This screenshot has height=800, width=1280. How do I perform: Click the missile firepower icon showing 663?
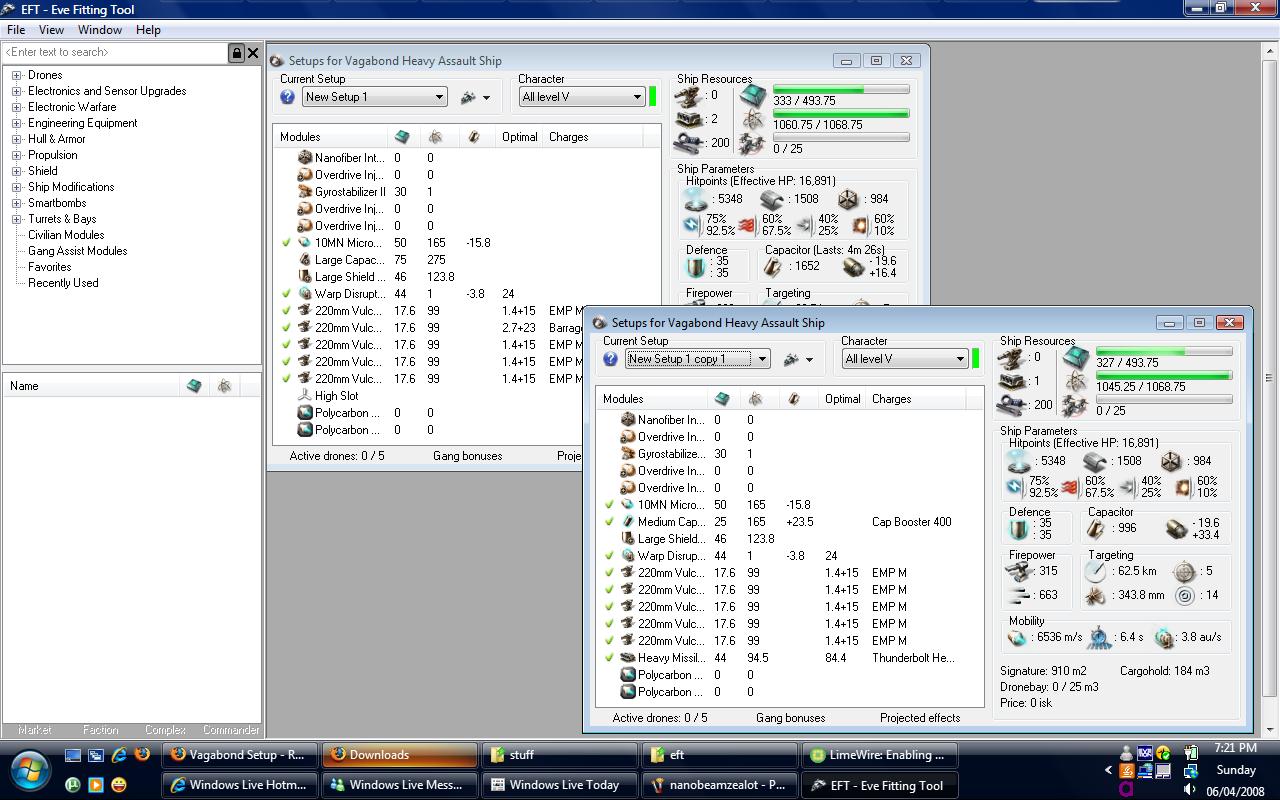coord(1019,595)
